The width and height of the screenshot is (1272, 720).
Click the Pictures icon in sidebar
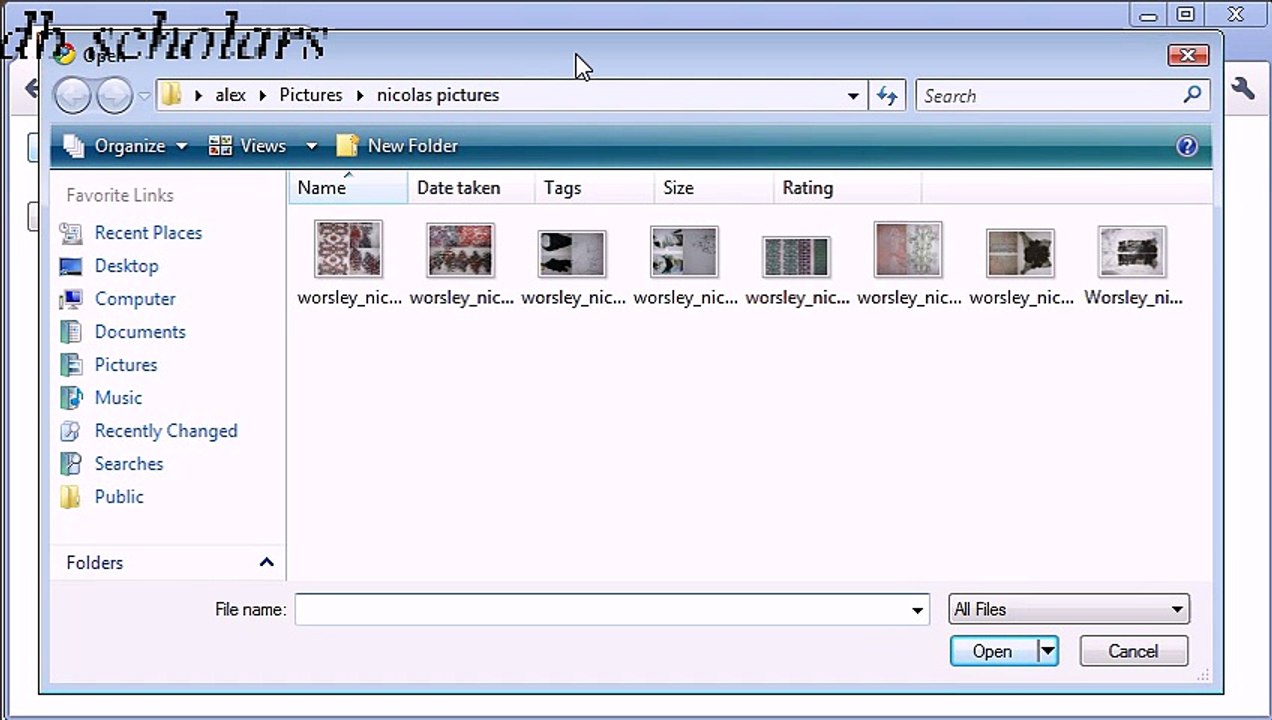pyautogui.click(x=71, y=365)
